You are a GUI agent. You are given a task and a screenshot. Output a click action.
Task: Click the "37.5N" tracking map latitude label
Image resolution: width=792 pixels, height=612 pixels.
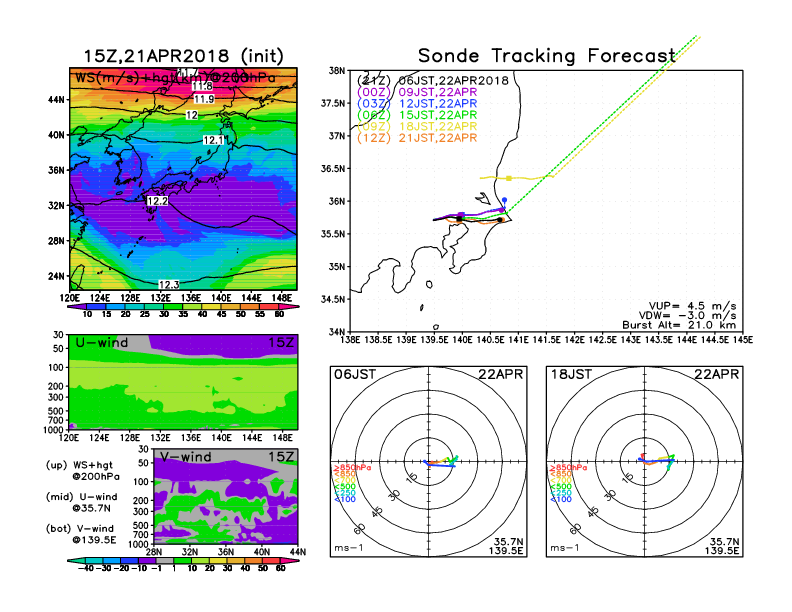pyautogui.click(x=333, y=103)
